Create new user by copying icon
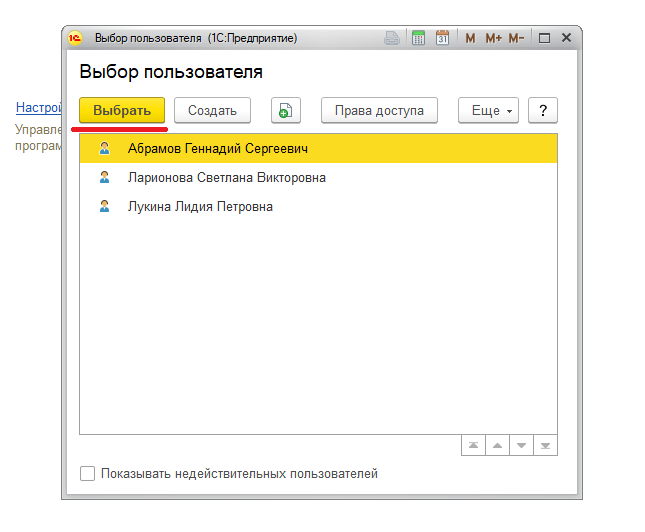This screenshot has width=645, height=532. (286, 110)
